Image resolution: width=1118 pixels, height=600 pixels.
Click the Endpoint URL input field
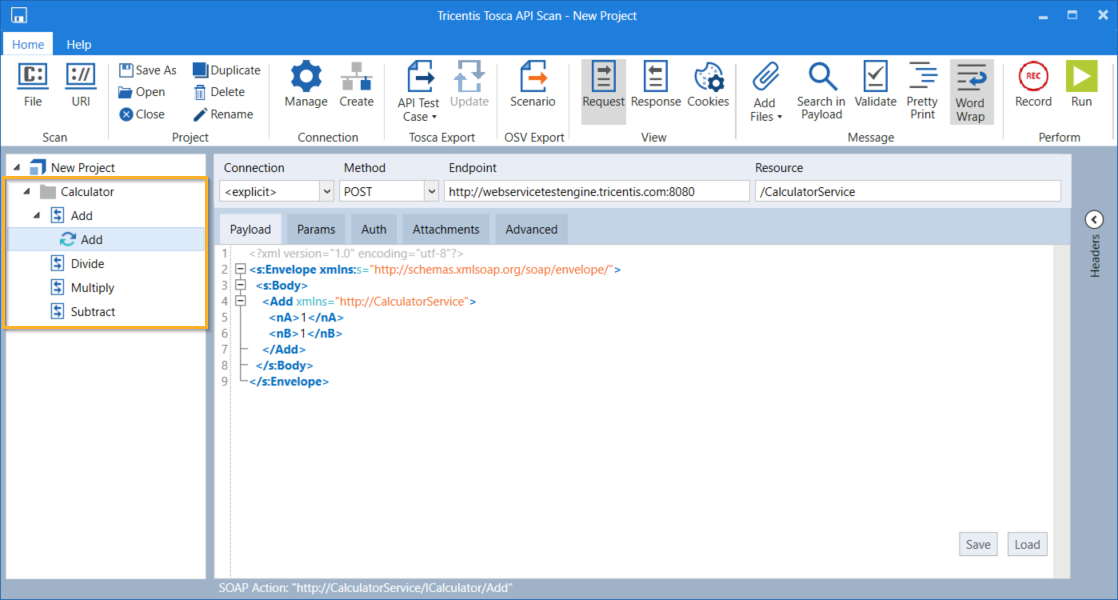(x=596, y=191)
